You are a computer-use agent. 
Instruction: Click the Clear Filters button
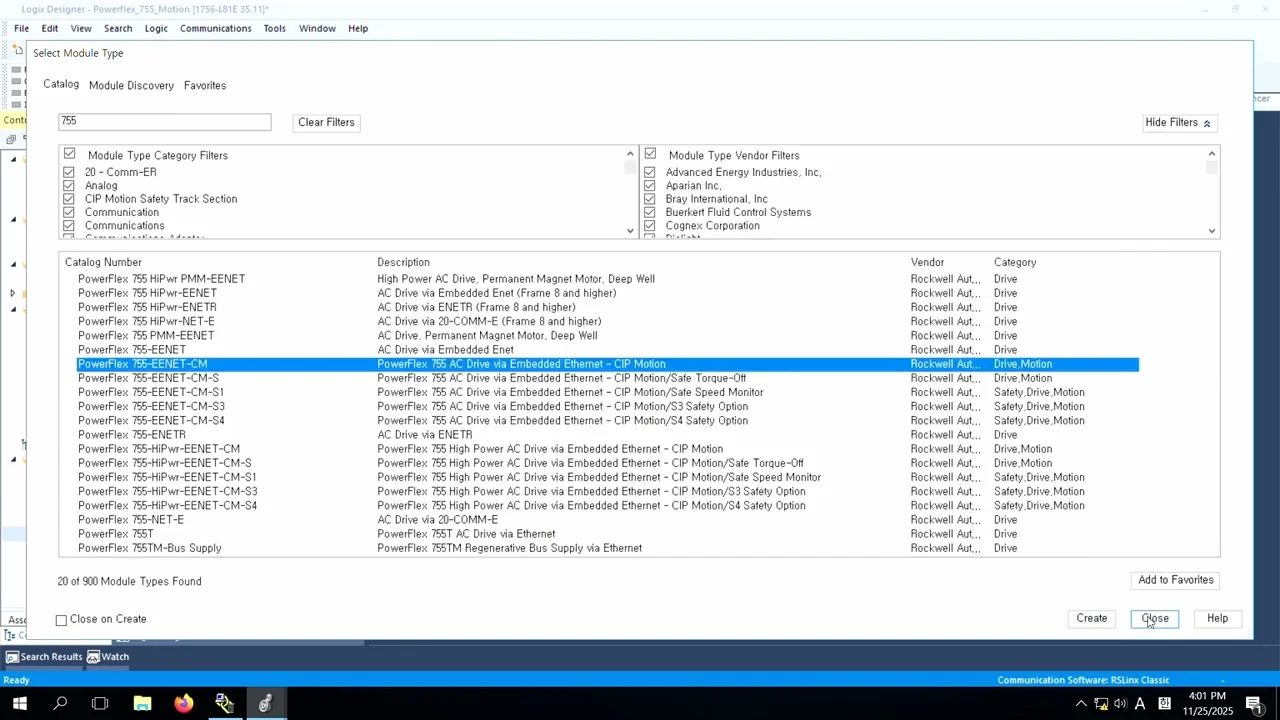point(326,122)
